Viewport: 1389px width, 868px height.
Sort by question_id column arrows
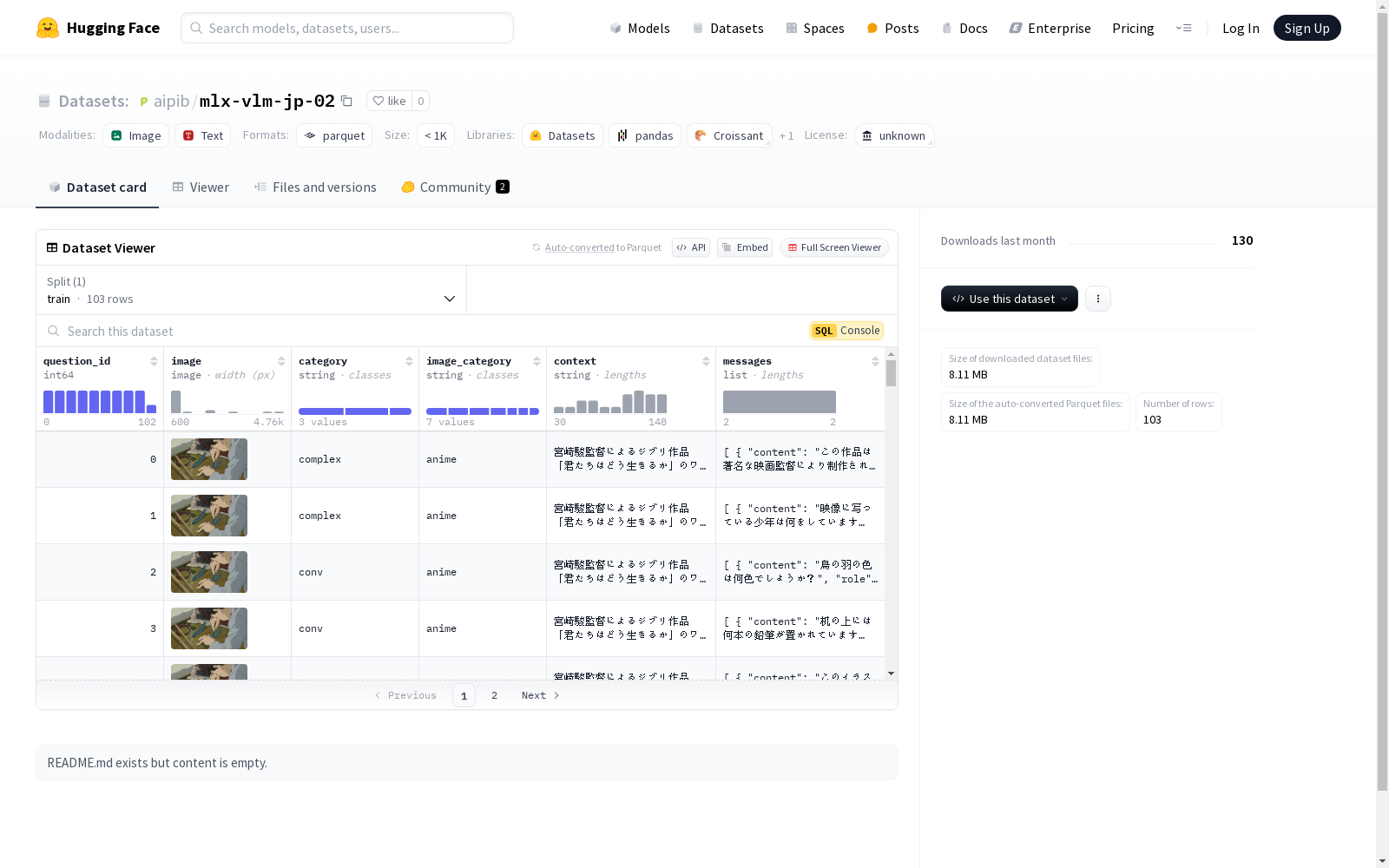click(154, 361)
